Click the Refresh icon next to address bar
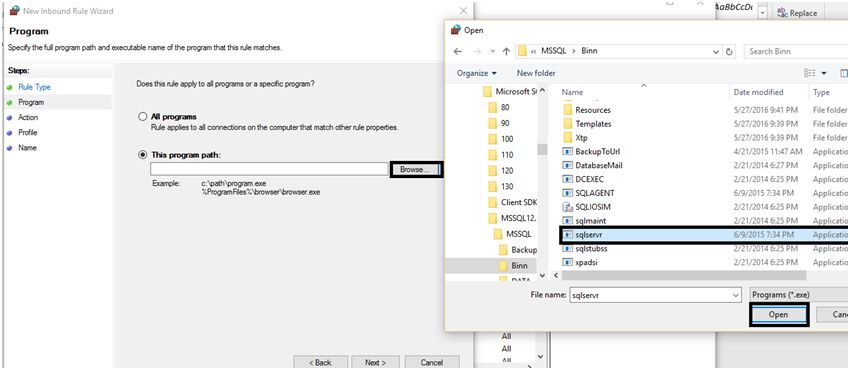The width and height of the screenshot is (850, 370). pyautogui.click(x=730, y=51)
